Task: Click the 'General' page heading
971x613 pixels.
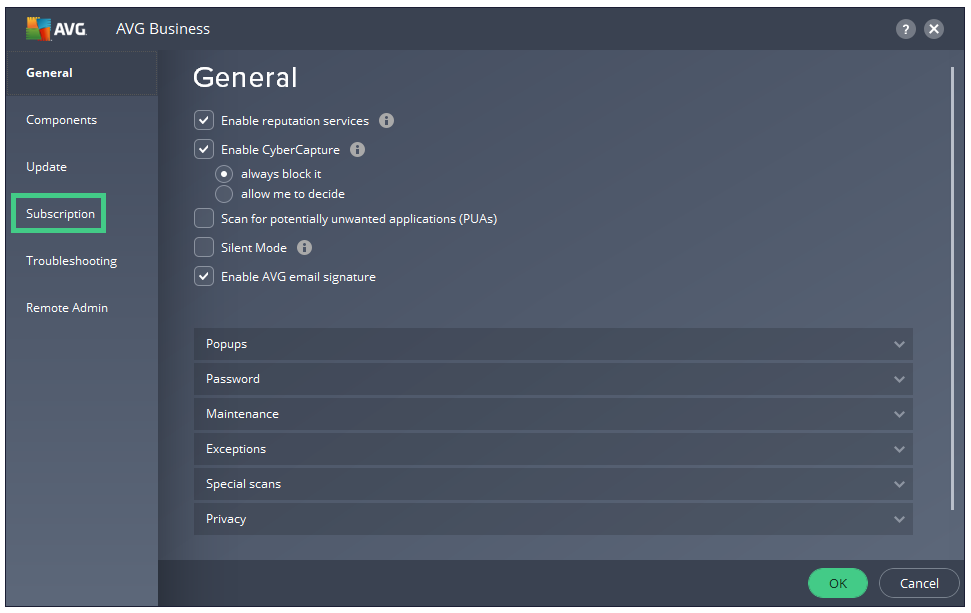Action: [x=245, y=78]
